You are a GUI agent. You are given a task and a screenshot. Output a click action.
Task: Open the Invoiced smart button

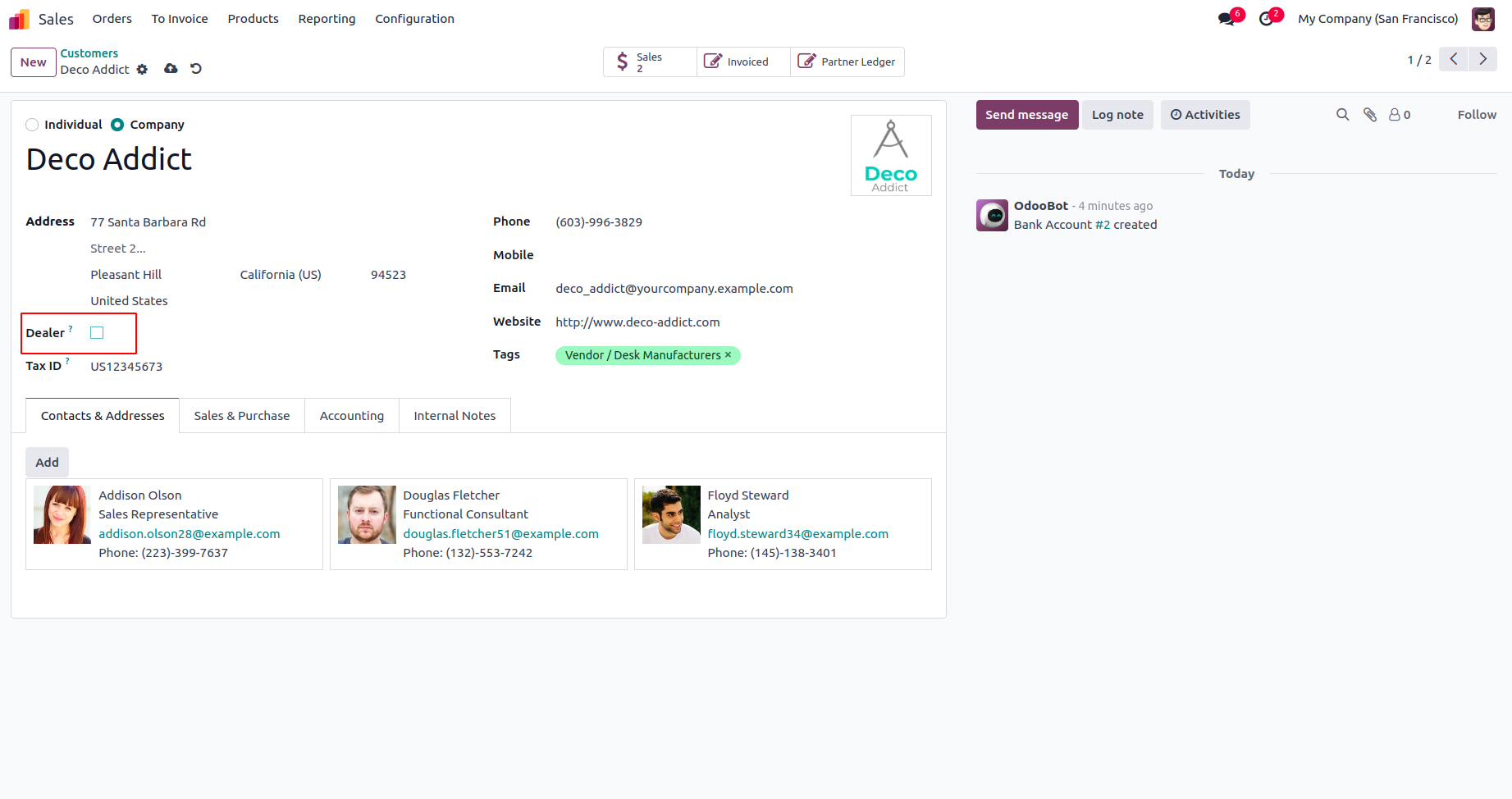point(743,62)
